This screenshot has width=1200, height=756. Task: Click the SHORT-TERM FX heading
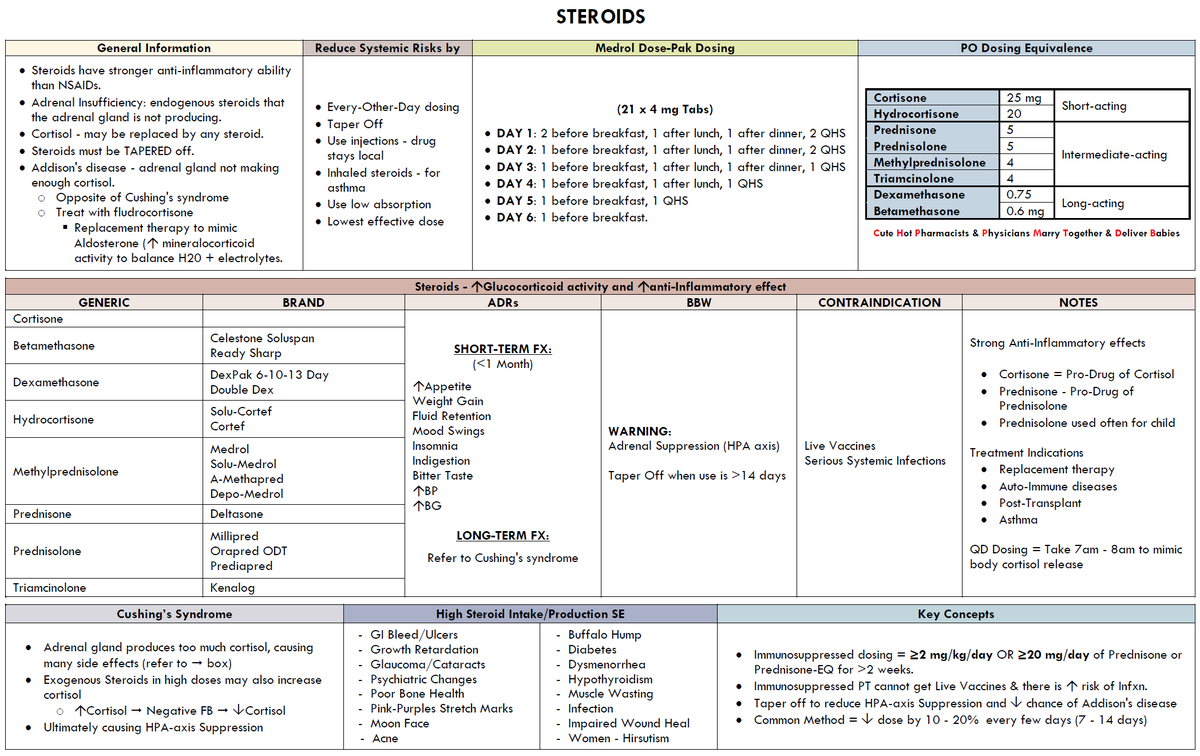click(503, 349)
